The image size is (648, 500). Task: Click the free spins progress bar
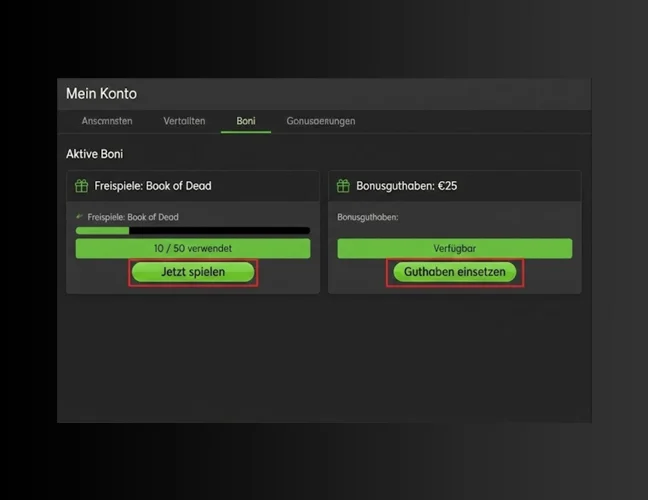point(192,231)
